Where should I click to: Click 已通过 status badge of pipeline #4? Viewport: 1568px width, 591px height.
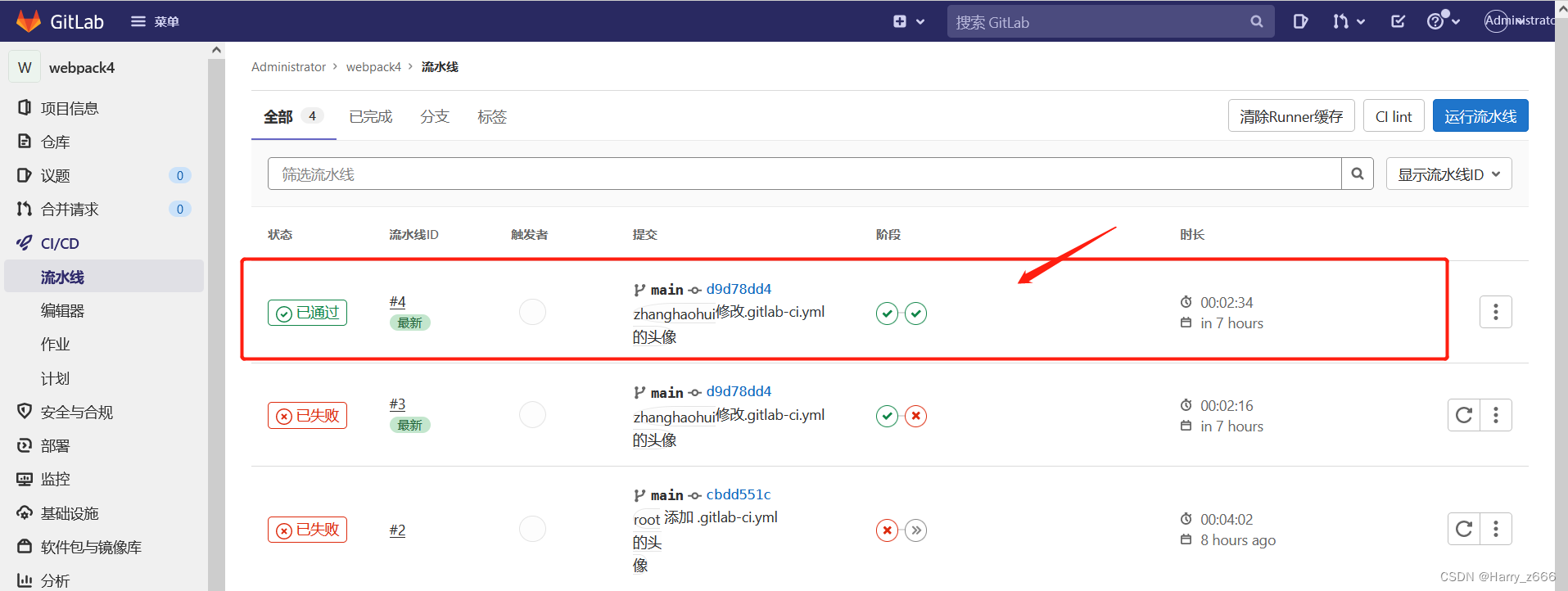pos(307,313)
